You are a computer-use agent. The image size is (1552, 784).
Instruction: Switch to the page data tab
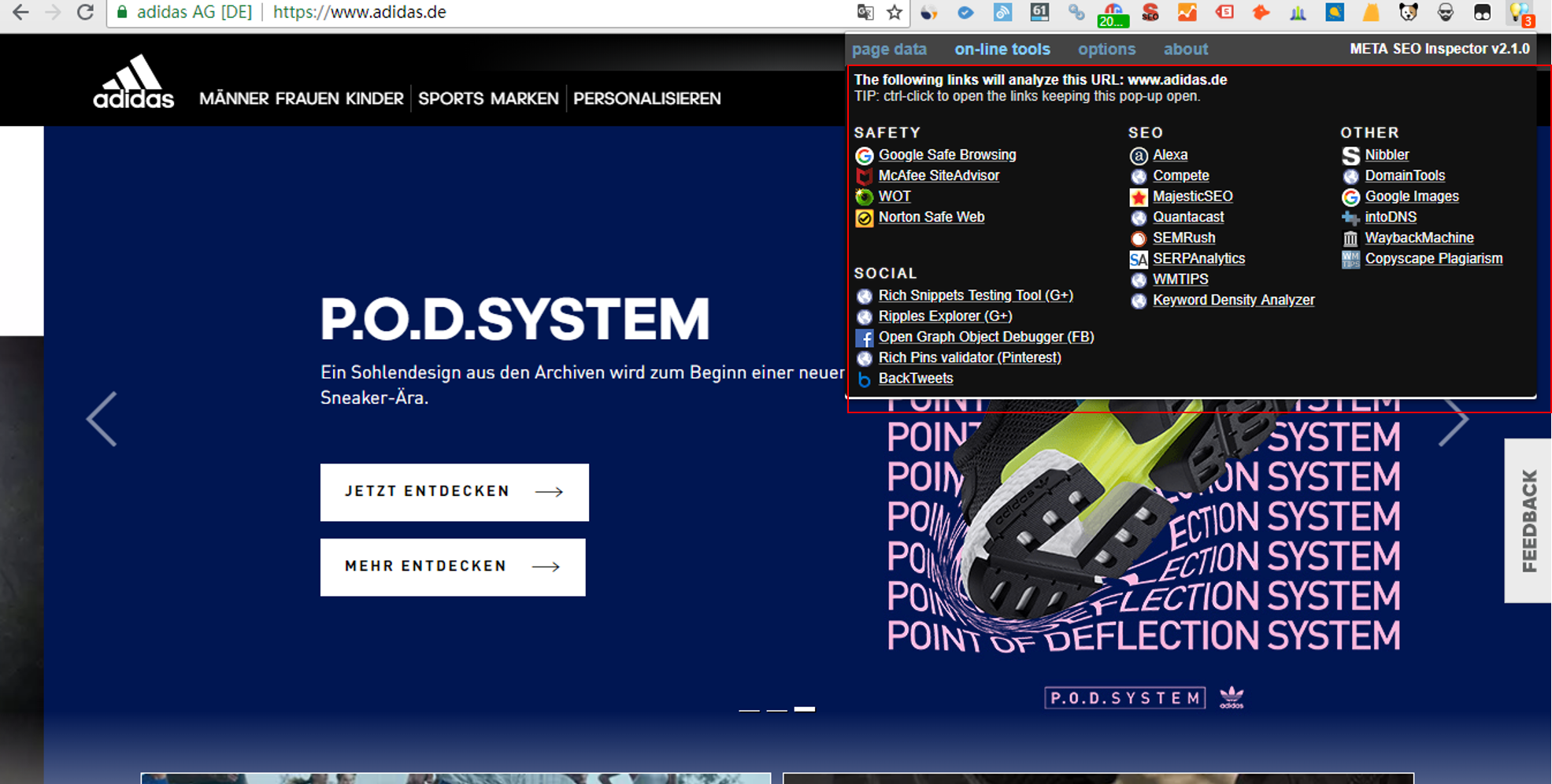tap(889, 49)
